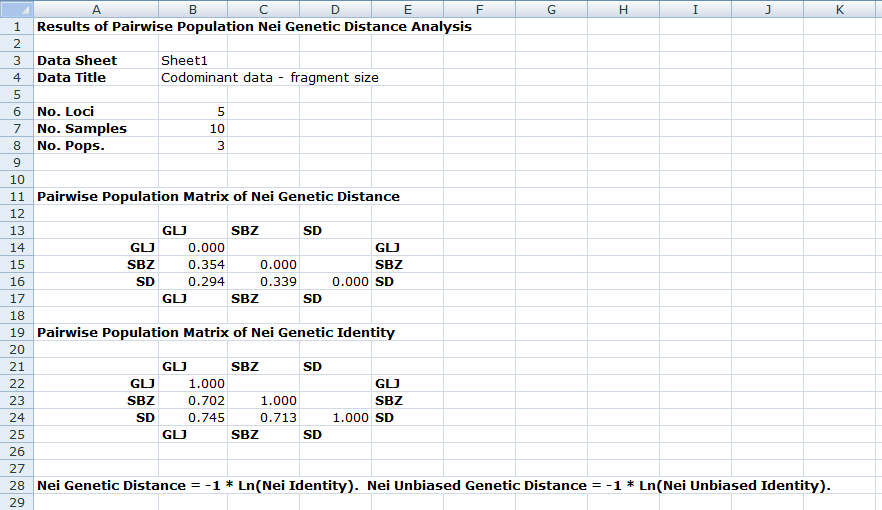Click the Nei Genetic Distance formula note

pyautogui.click(x=434, y=485)
